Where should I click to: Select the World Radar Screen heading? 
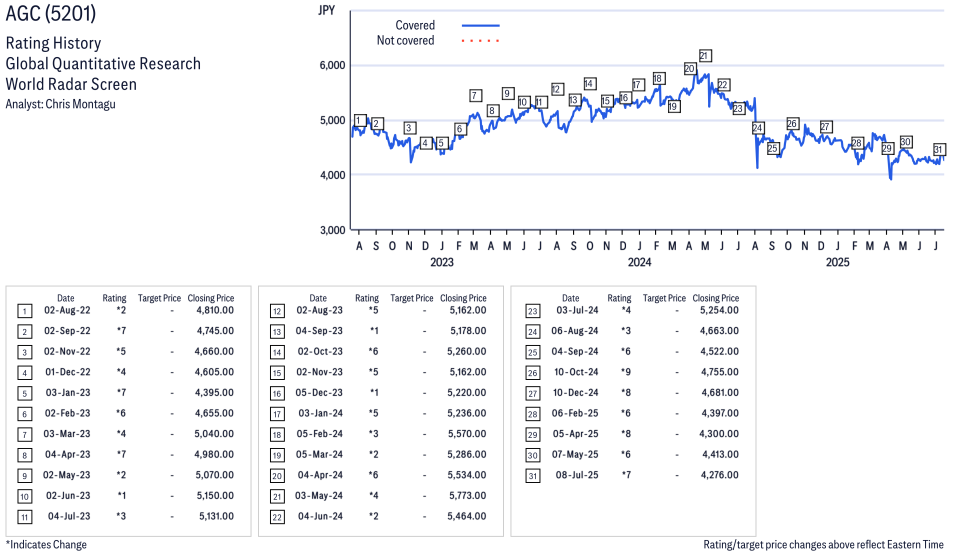coord(71,84)
